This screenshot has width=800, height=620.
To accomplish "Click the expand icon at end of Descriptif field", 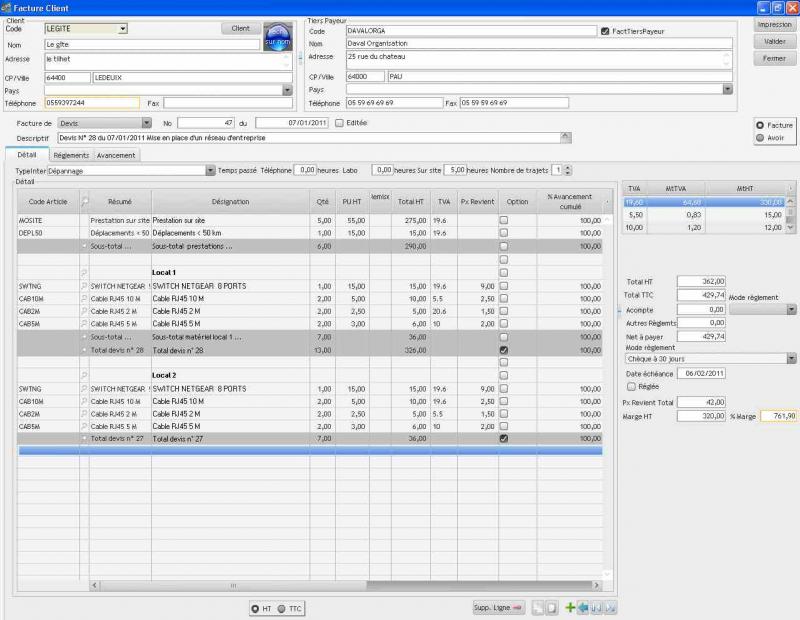I will 566,138.
